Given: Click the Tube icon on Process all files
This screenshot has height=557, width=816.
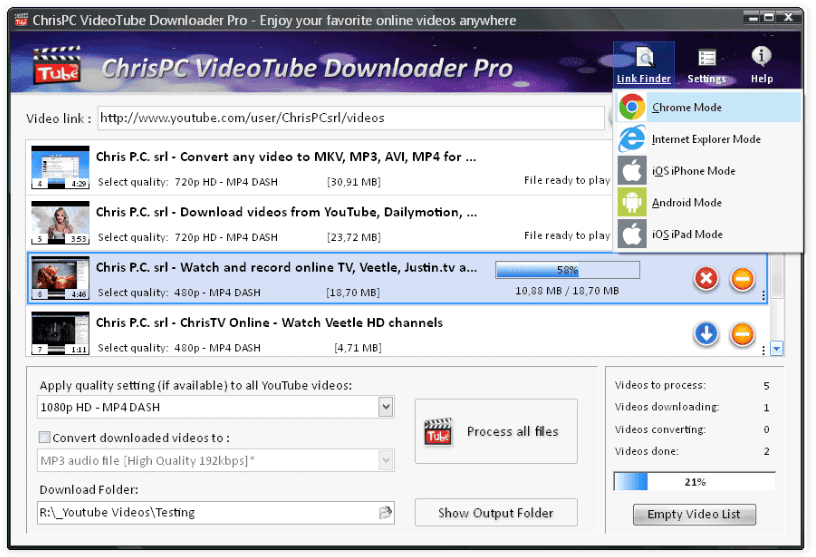Looking at the screenshot, I should click(438, 432).
